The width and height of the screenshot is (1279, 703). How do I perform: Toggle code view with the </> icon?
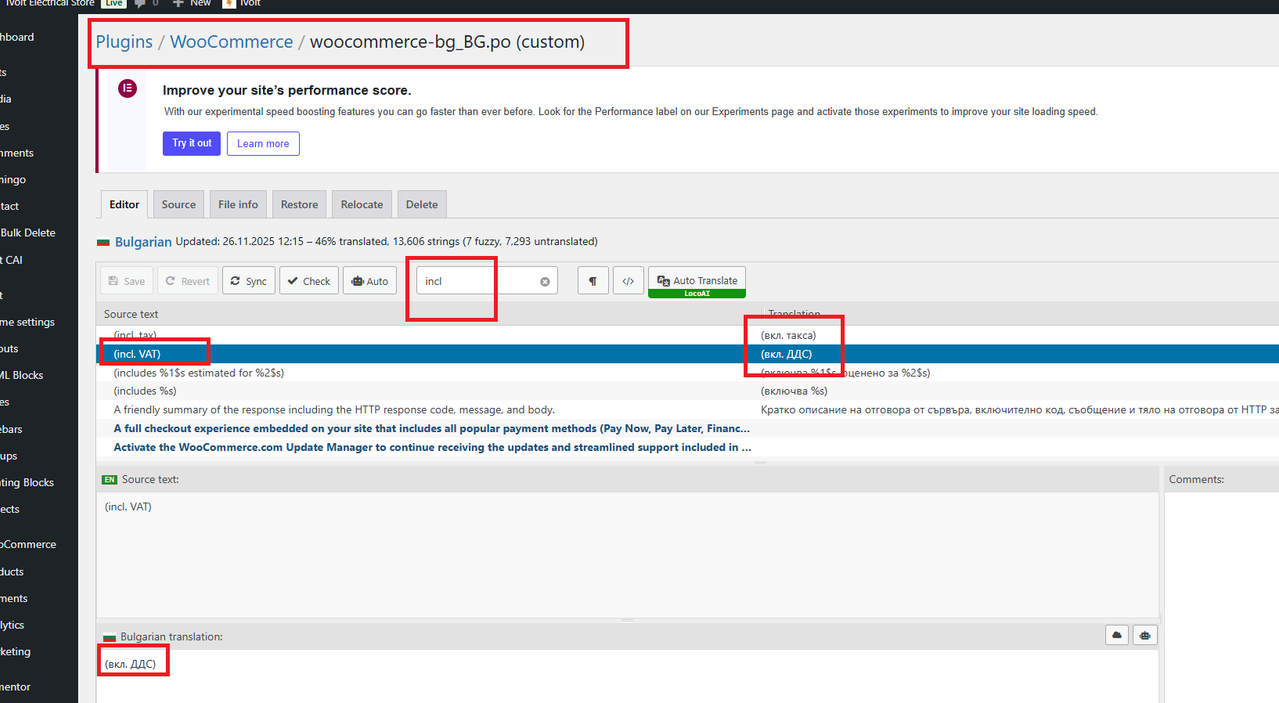[628, 281]
